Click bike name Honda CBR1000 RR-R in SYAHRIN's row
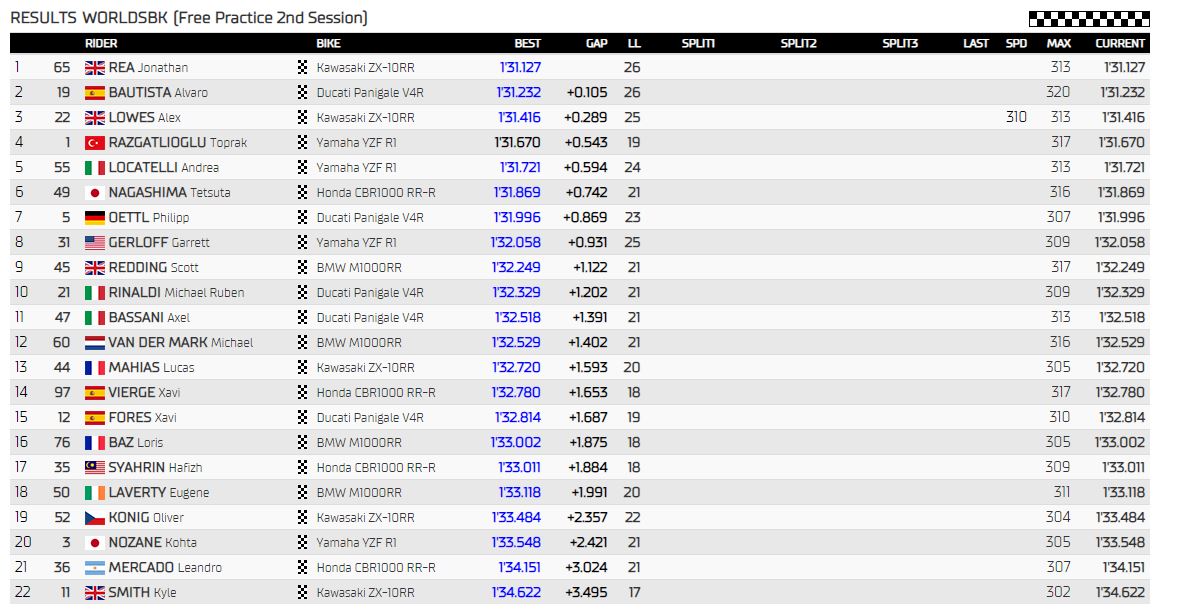 tap(376, 468)
